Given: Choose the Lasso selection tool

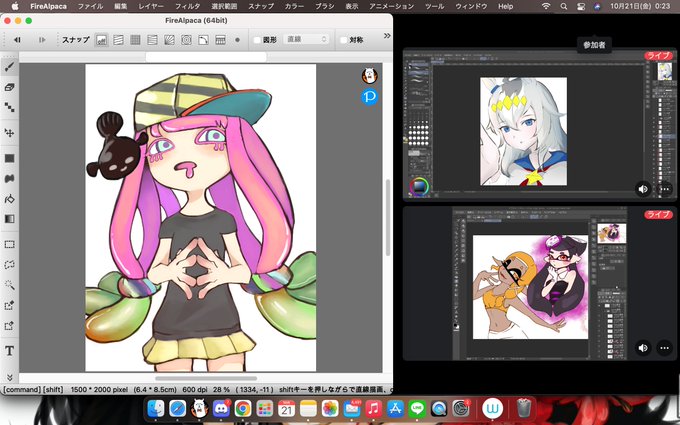Looking at the screenshot, I should [10, 265].
